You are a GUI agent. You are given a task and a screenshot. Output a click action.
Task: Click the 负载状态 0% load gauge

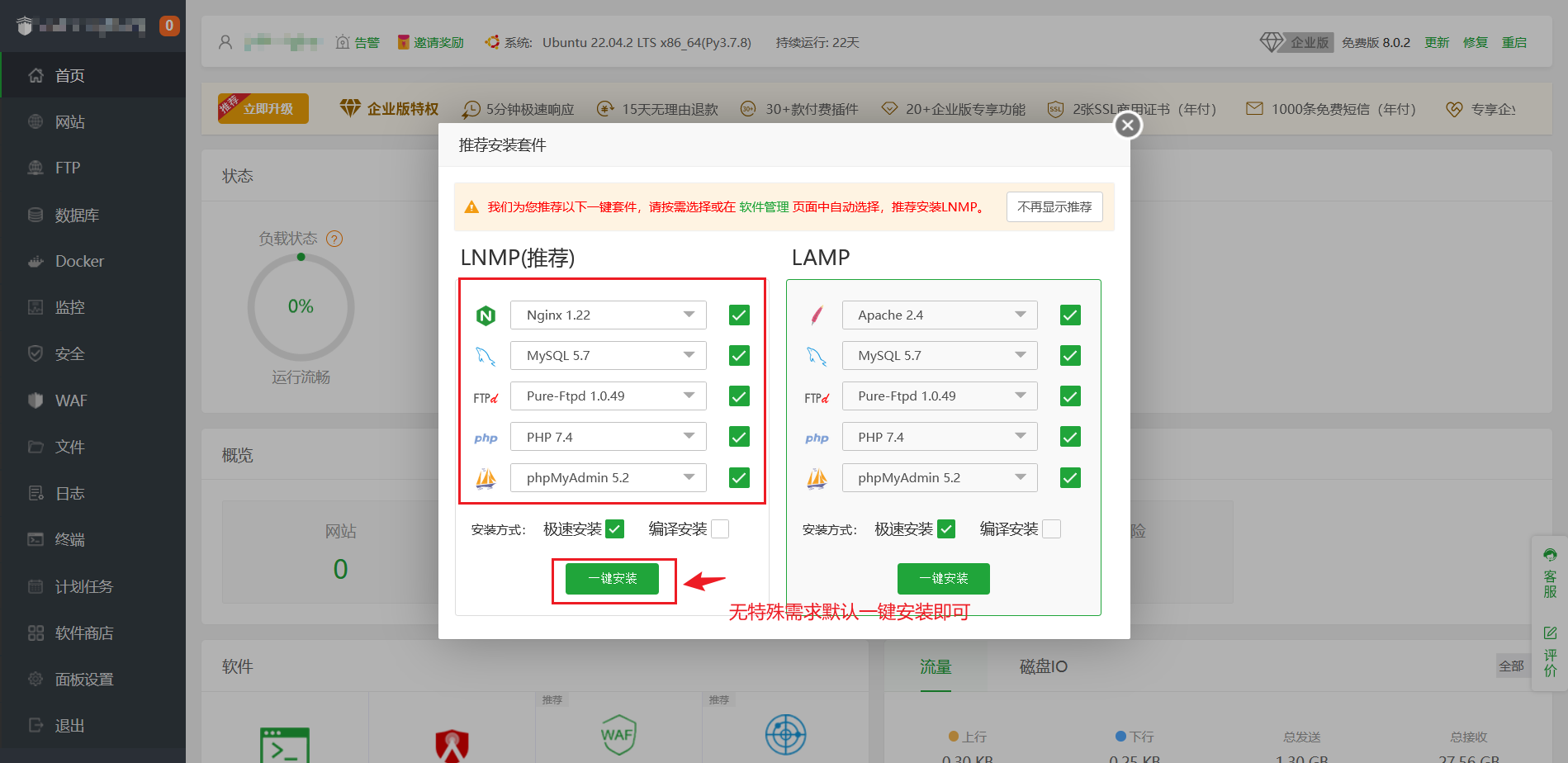point(301,307)
